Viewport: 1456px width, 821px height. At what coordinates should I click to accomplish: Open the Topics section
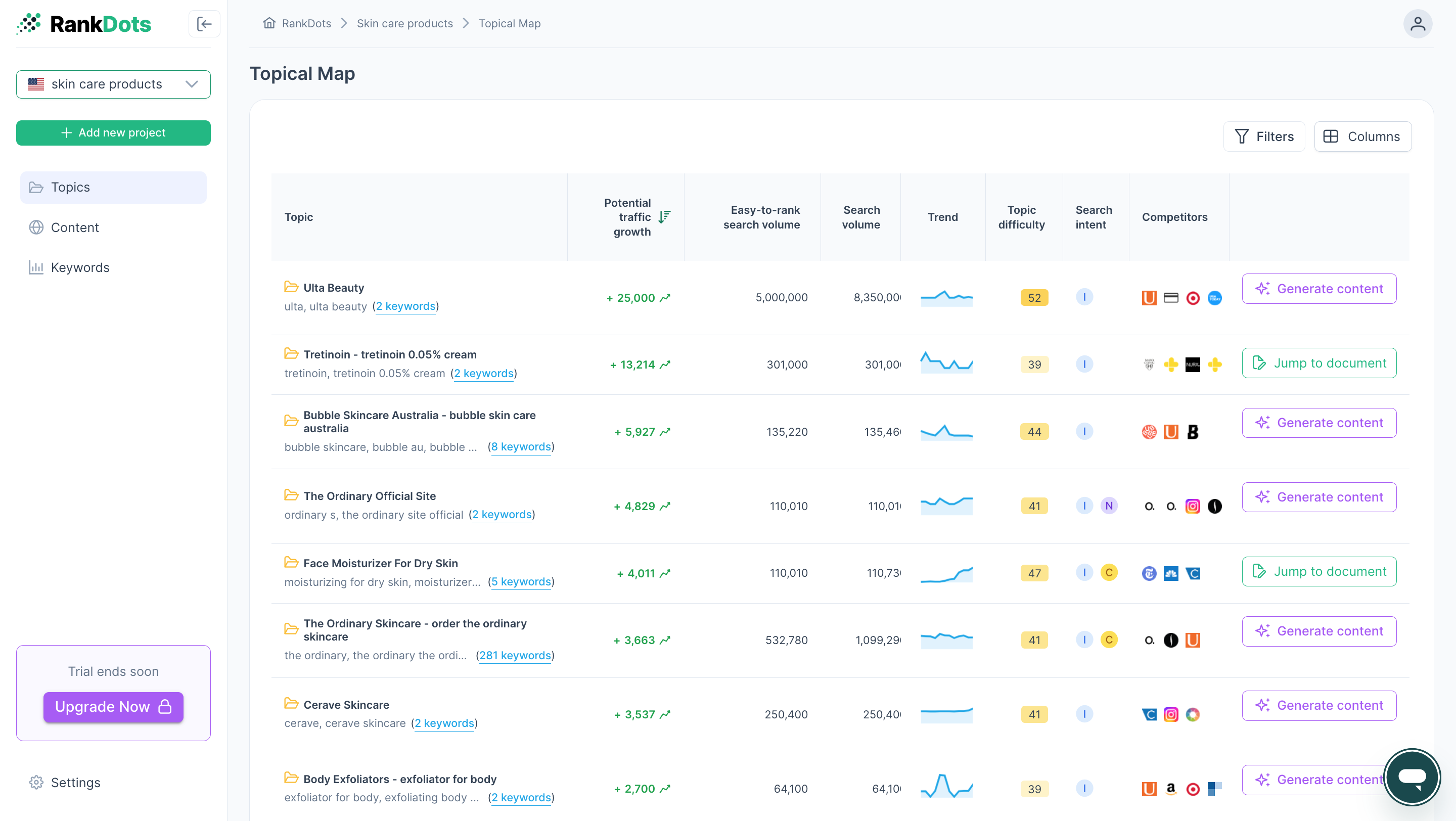coord(113,187)
